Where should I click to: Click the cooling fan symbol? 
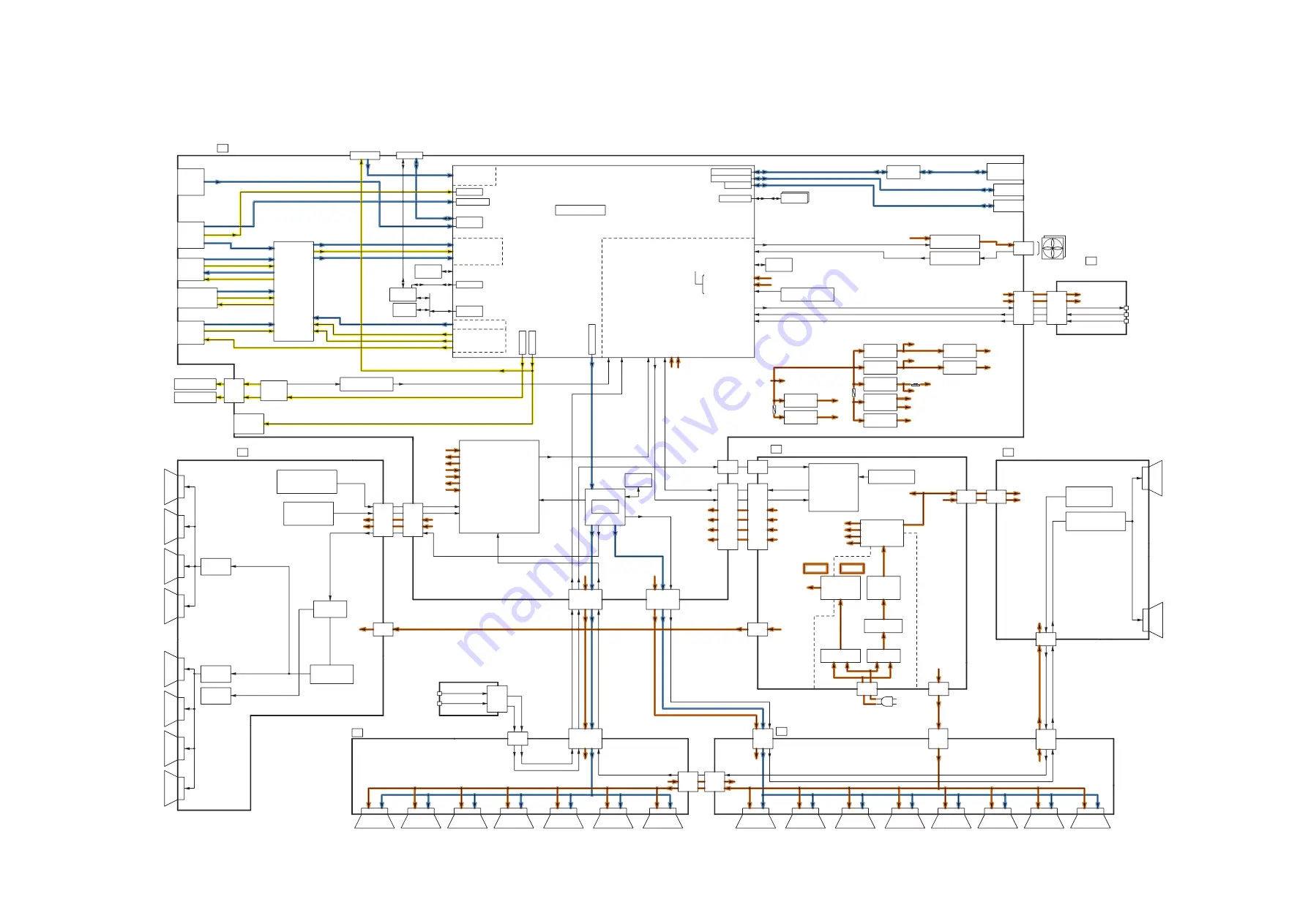point(1053,247)
